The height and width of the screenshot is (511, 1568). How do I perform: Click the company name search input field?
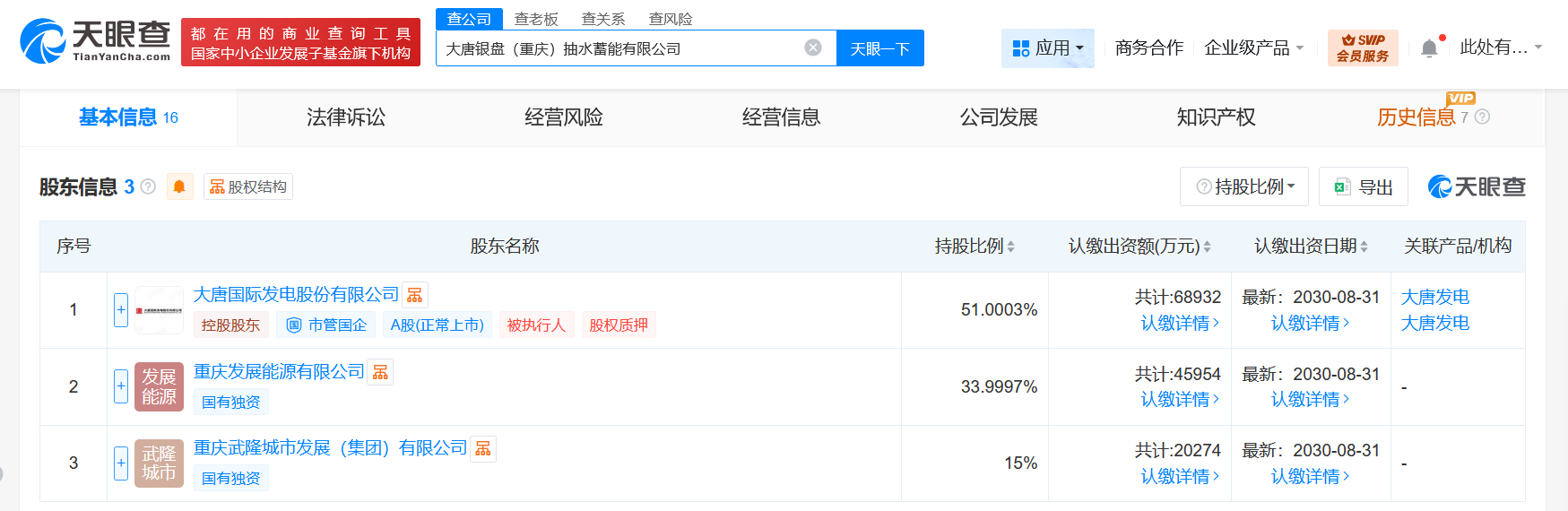coord(619,48)
